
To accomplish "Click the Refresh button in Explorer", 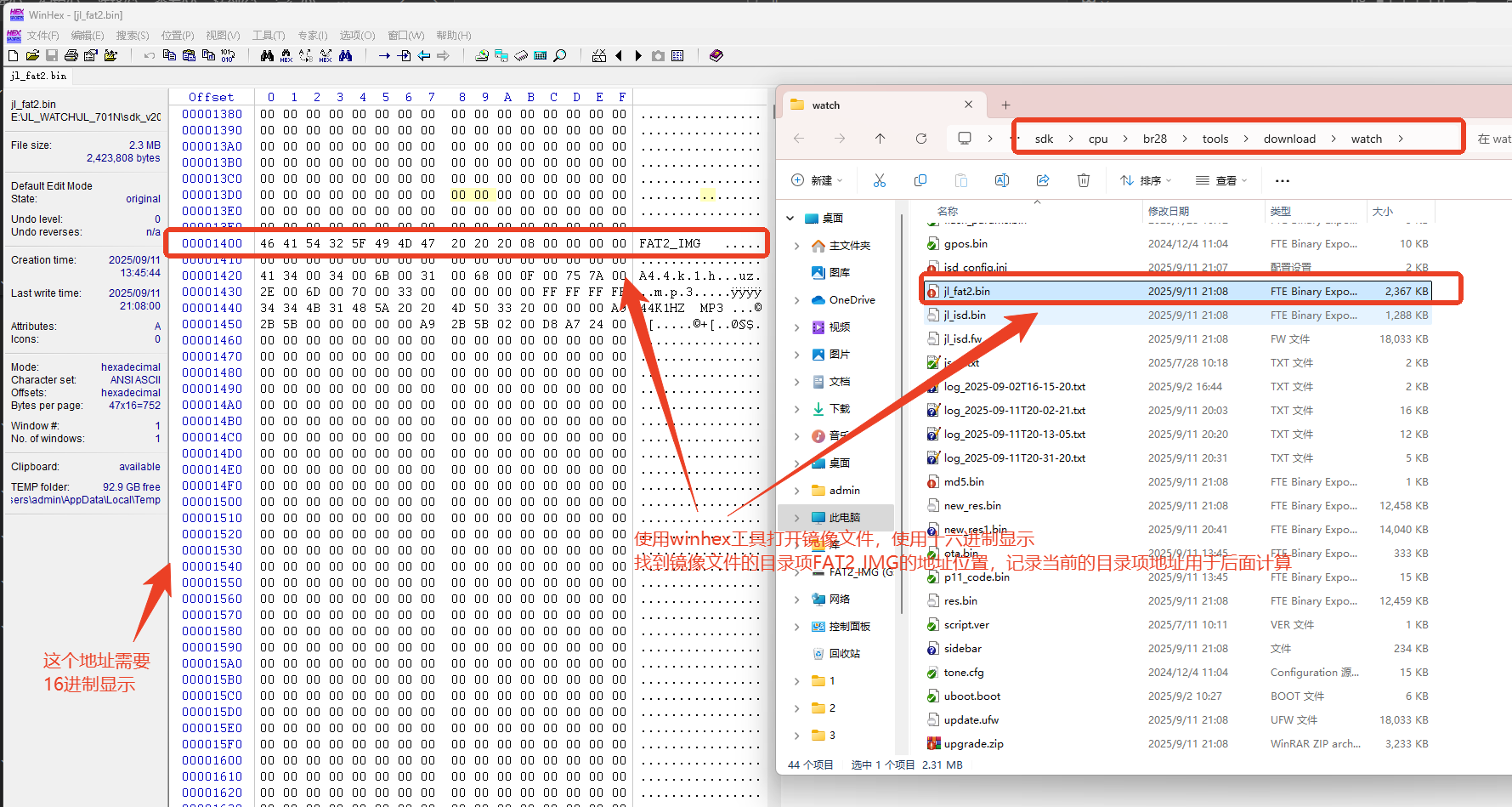I will click(x=921, y=138).
